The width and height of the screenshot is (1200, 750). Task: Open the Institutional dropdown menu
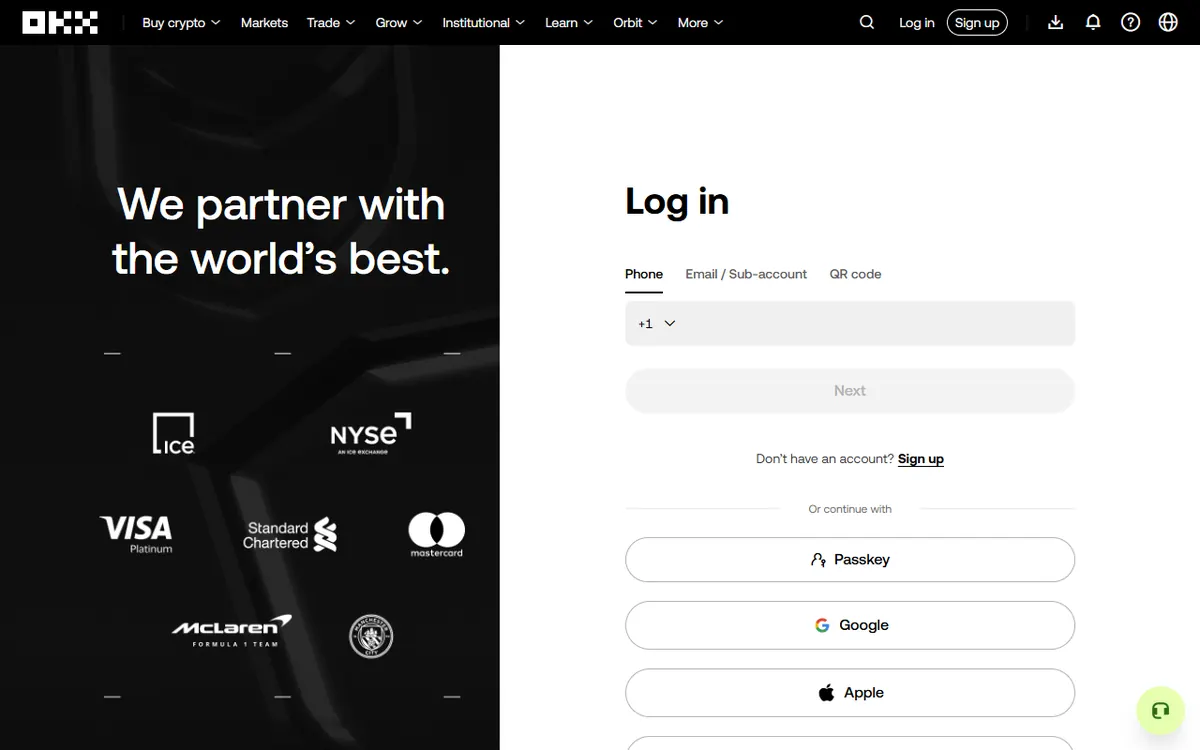click(484, 22)
